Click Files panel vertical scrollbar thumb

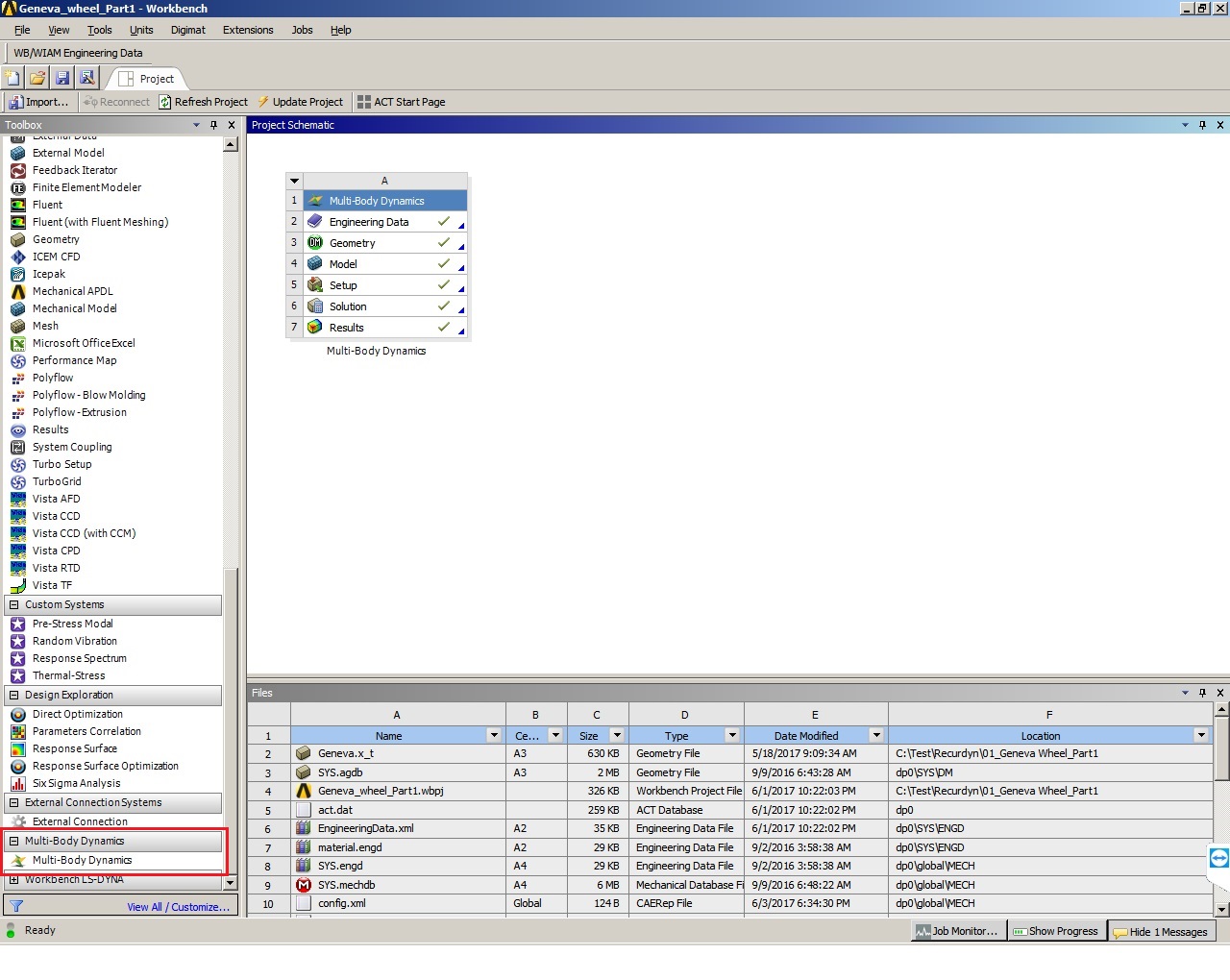pyautogui.click(x=1221, y=749)
